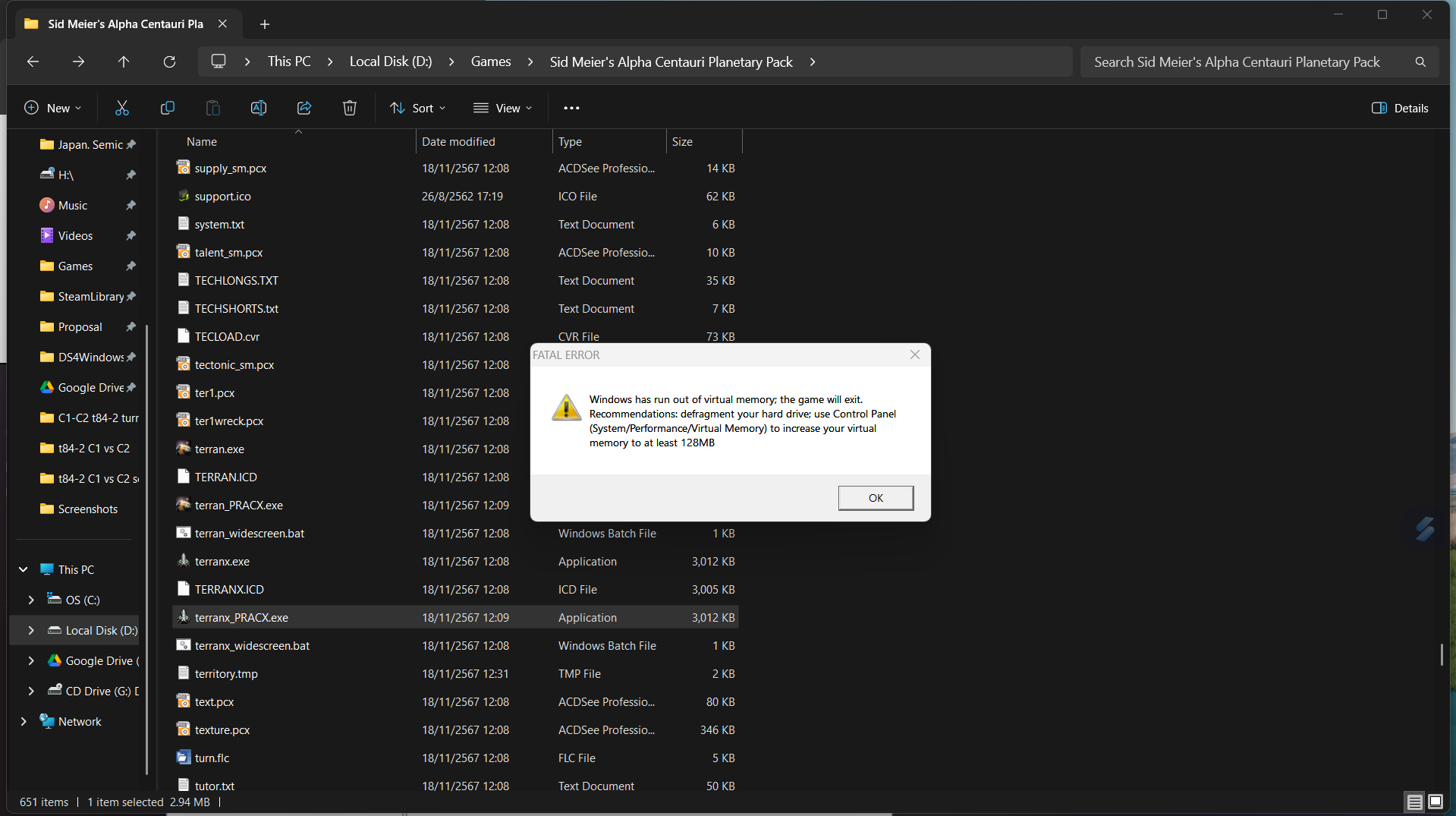Click the warning icon in error dialog
Viewport: 1456px width, 816px height.
point(566,408)
